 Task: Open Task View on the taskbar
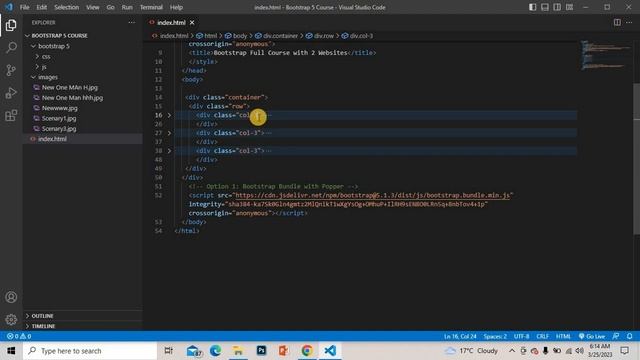coord(168,351)
